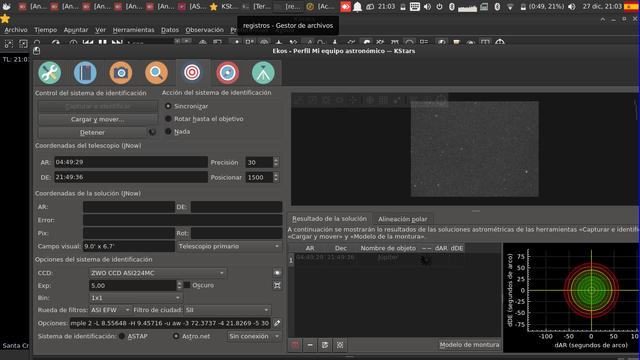Click the Opciones solver arguments field
This screenshot has width=640, height=360.
(170, 323)
